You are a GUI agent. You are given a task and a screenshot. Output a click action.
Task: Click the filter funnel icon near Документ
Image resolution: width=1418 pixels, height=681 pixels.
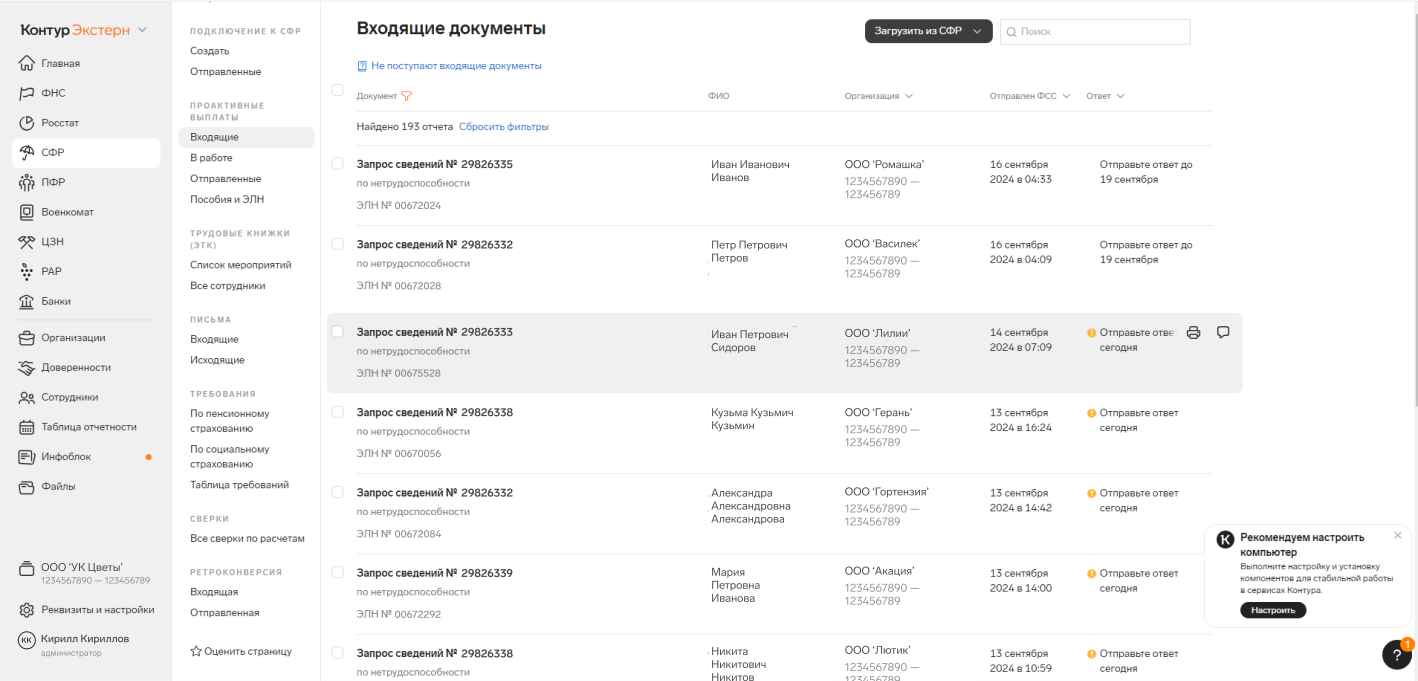(x=406, y=96)
